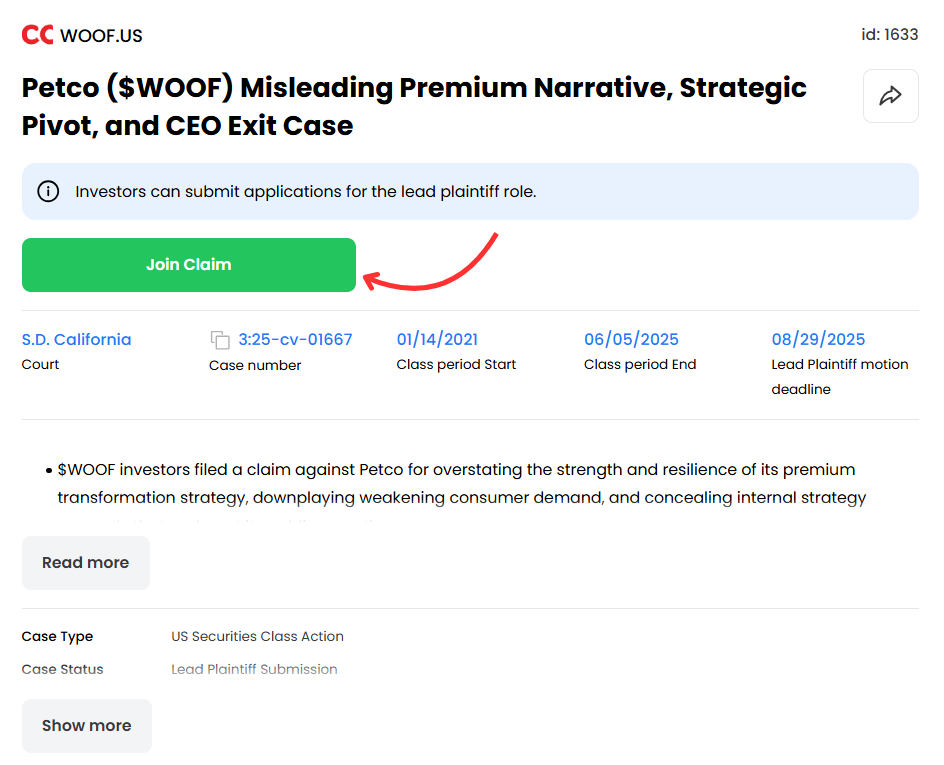Click the id: 1633 label
The height and width of the screenshot is (765, 944).
tap(889, 35)
